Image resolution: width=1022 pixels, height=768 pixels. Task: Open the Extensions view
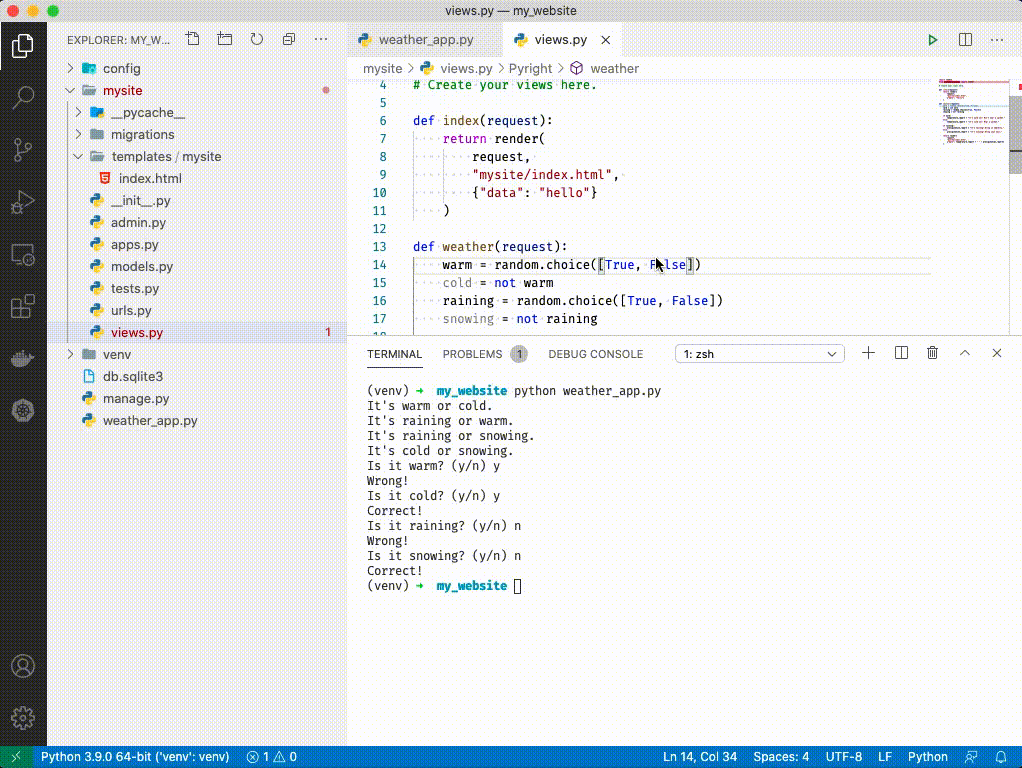[22, 307]
